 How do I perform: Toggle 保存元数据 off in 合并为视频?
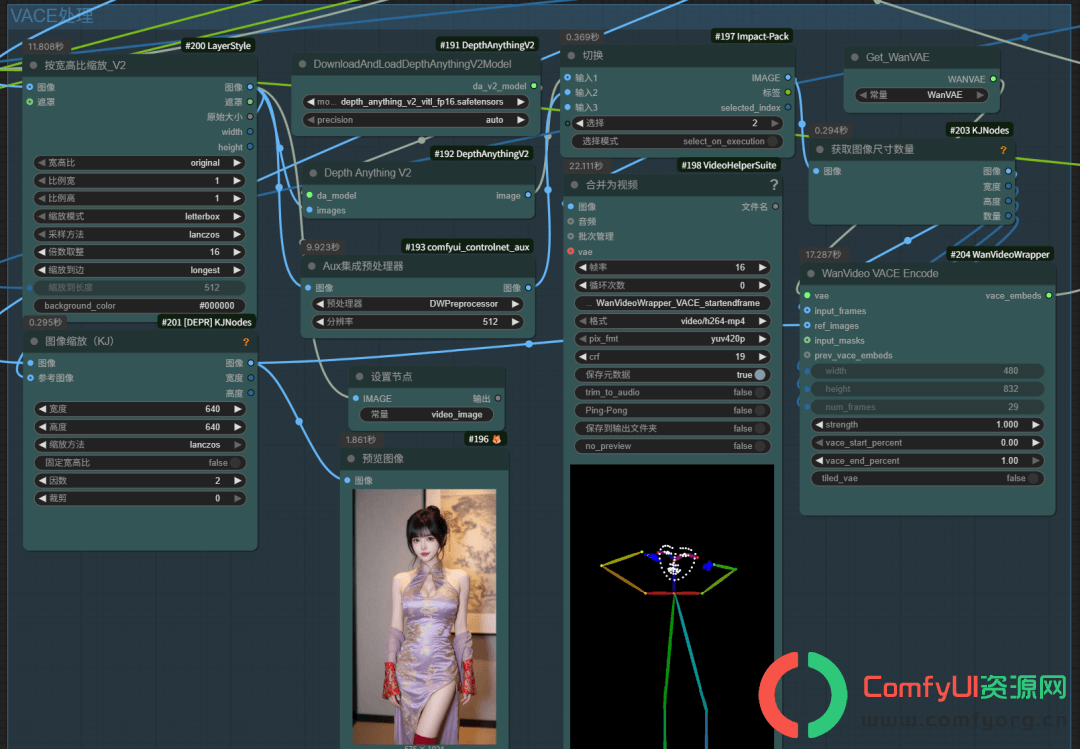pyautogui.click(x=760, y=375)
